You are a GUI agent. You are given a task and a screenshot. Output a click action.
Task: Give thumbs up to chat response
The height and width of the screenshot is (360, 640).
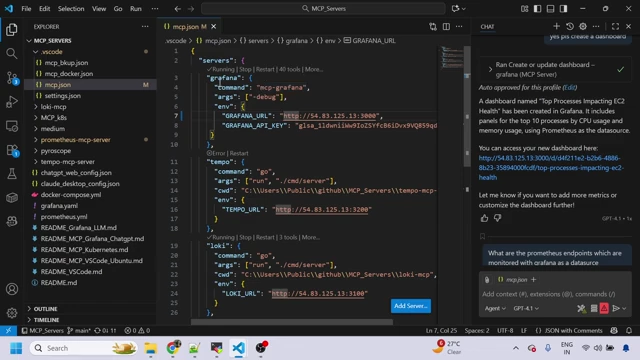pyautogui.click(x=484, y=218)
